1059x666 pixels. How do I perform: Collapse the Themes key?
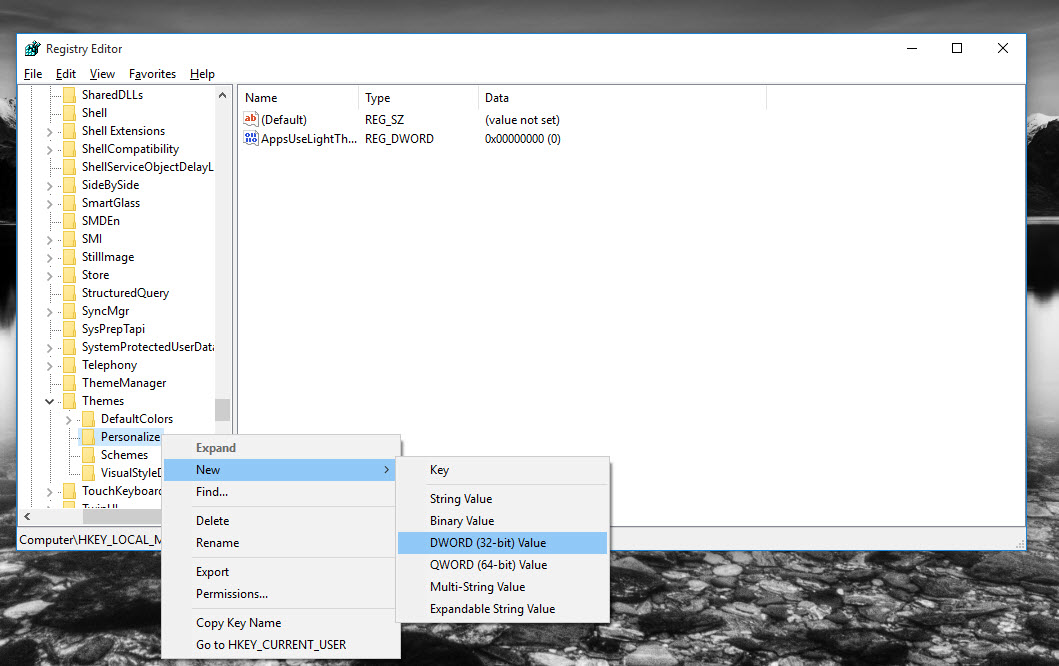click(49, 401)
